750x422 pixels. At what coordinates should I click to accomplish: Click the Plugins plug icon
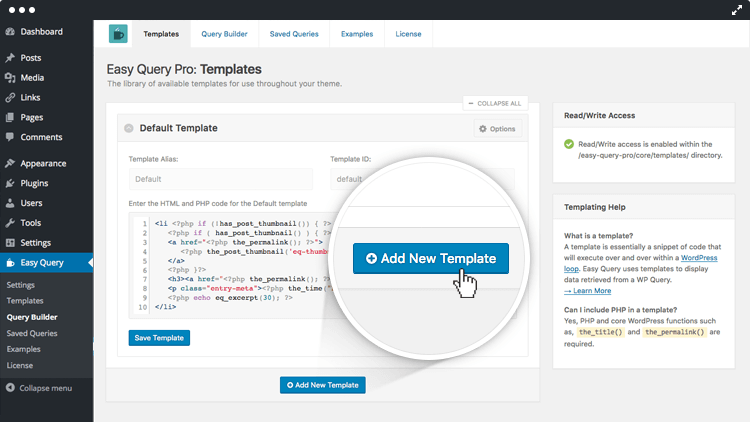pos(10,183)
